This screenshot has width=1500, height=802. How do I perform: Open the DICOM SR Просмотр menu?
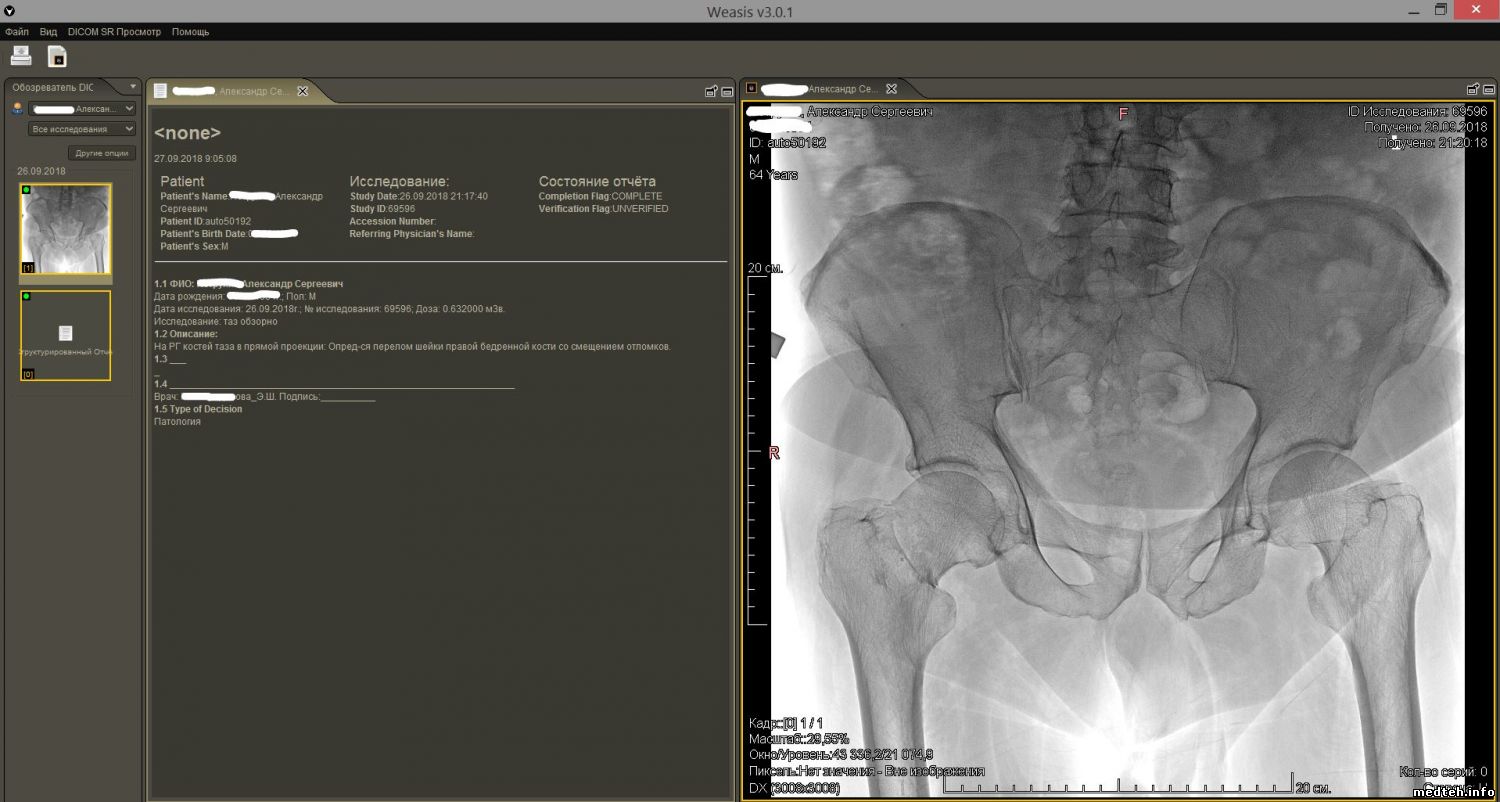pyautogui.click(x=114, y=32)
